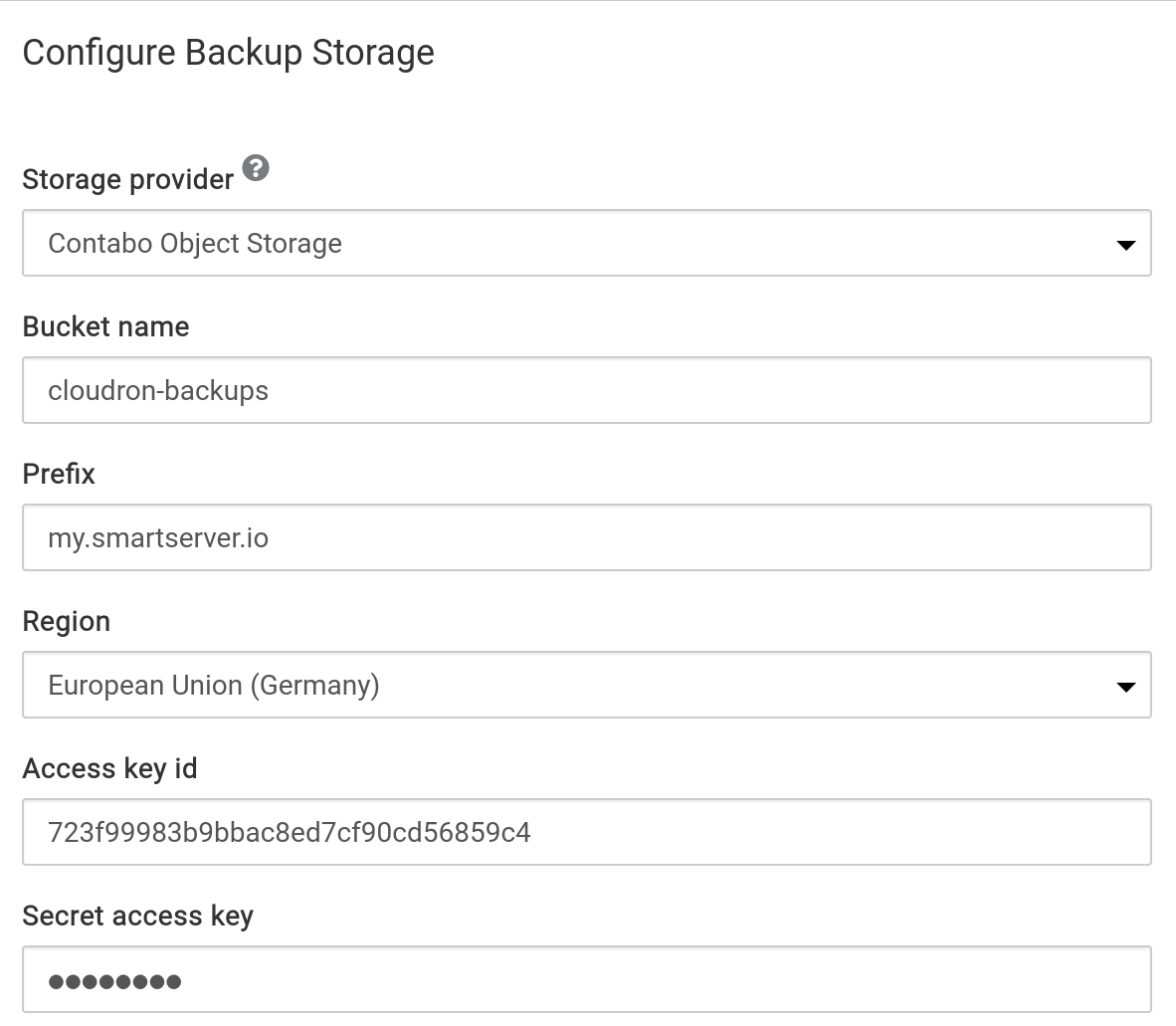Screen dimensions: 1176x1026
Task: Click the "my.smartserver.io" prefix value
Action: [158, 537]
